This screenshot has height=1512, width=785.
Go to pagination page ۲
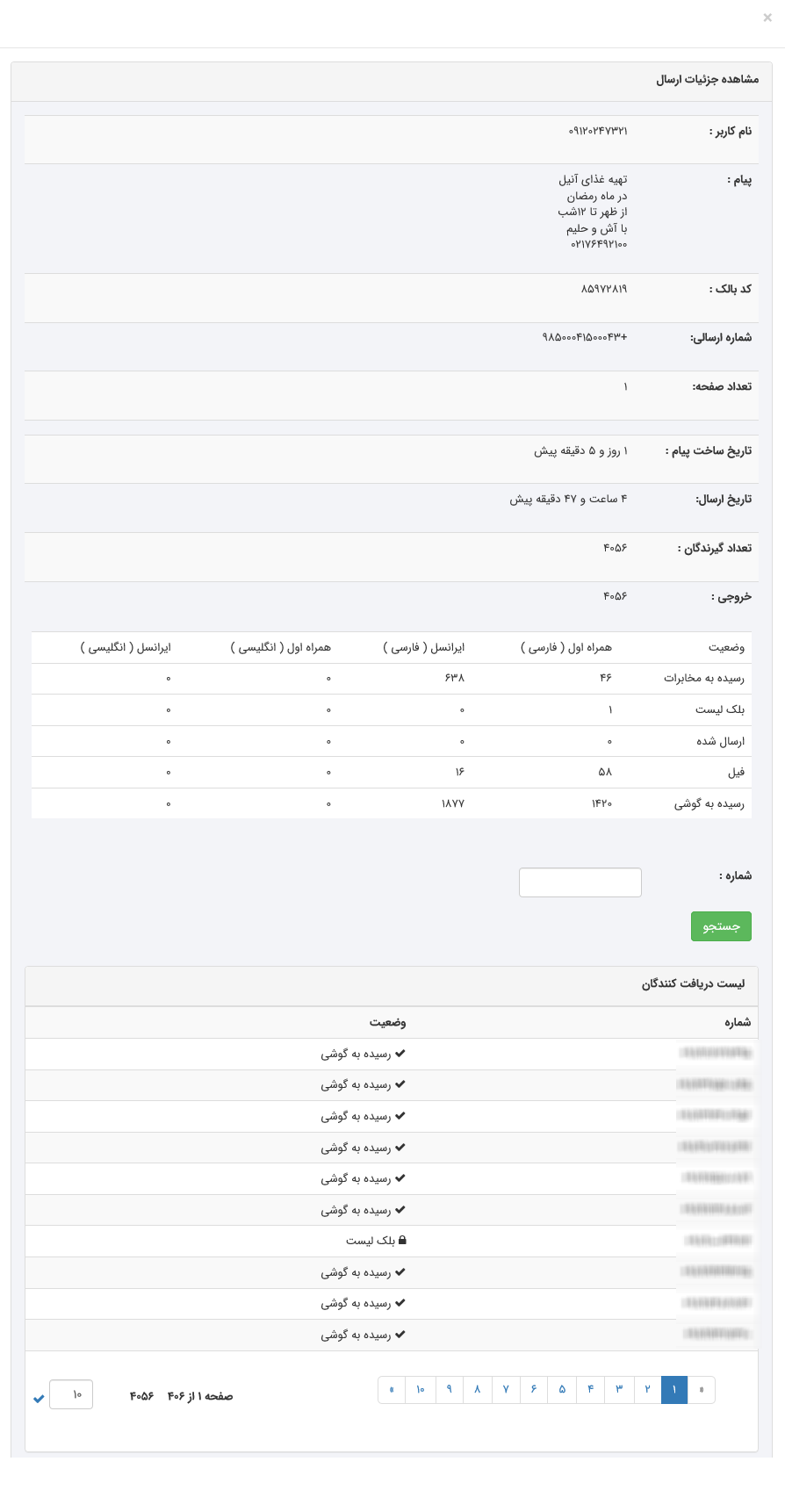647,1390
